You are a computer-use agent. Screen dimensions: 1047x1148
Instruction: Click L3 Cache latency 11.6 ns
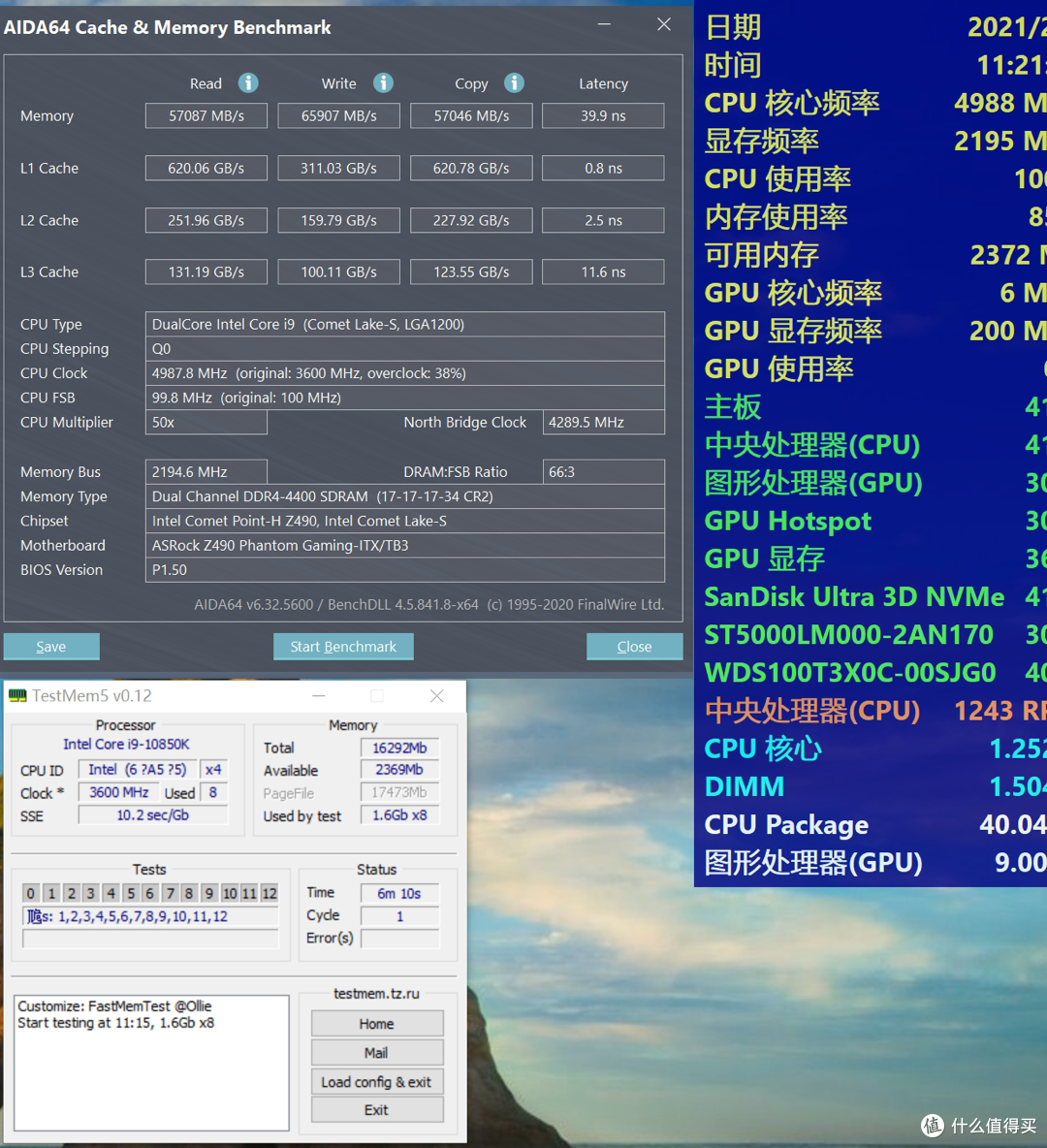603,272
